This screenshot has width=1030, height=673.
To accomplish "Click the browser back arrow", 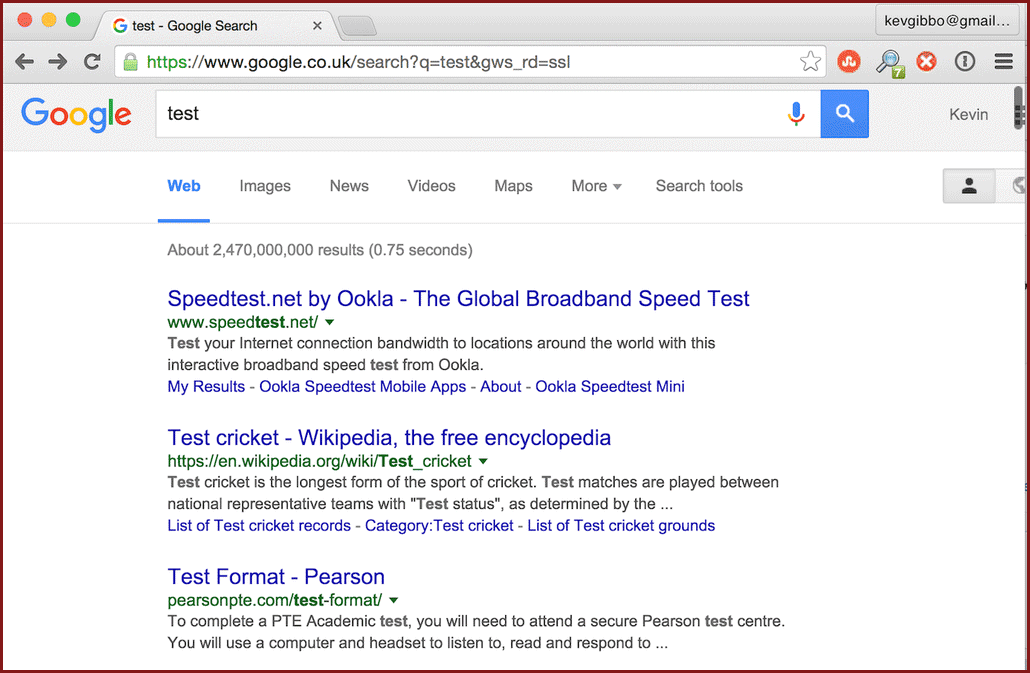I will (x=25, y=62).
